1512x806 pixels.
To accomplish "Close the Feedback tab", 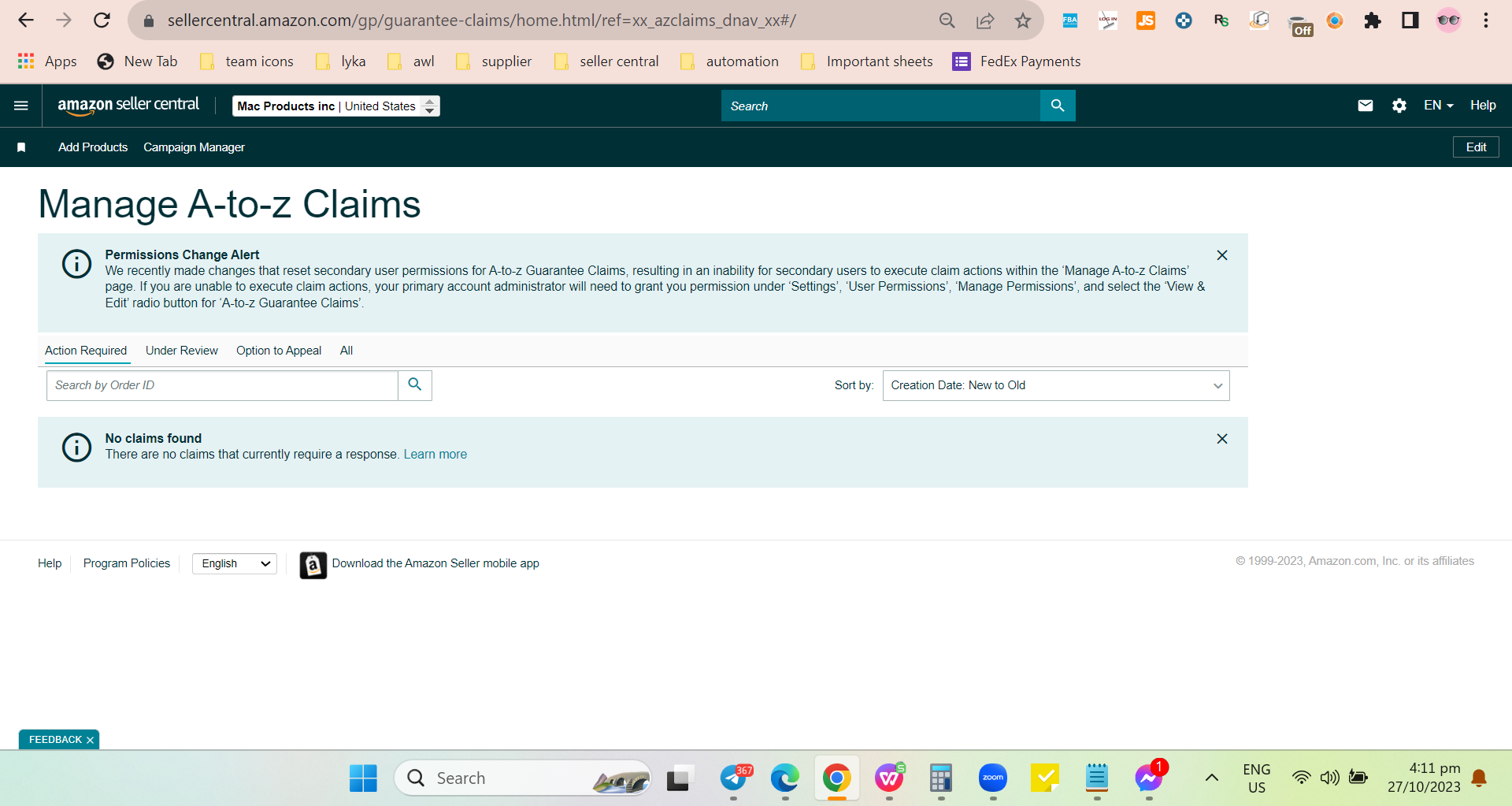I will [91, 740].
